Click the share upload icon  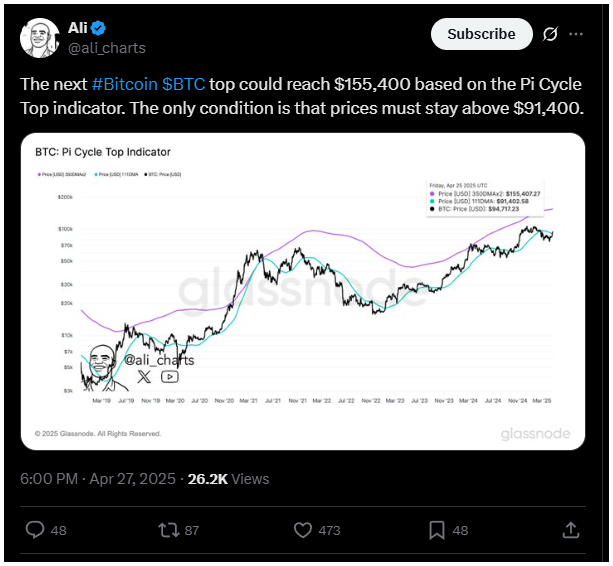click(x=571, y=530)
